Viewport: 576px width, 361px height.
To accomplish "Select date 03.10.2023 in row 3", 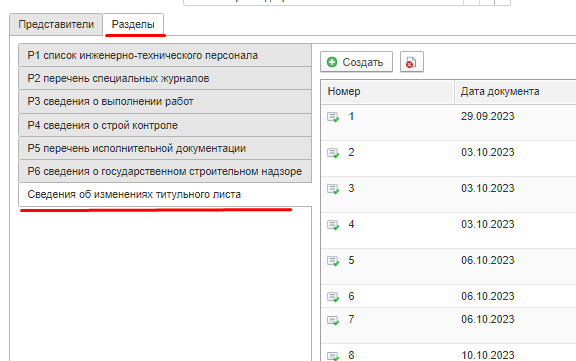I will click(487, 188).
